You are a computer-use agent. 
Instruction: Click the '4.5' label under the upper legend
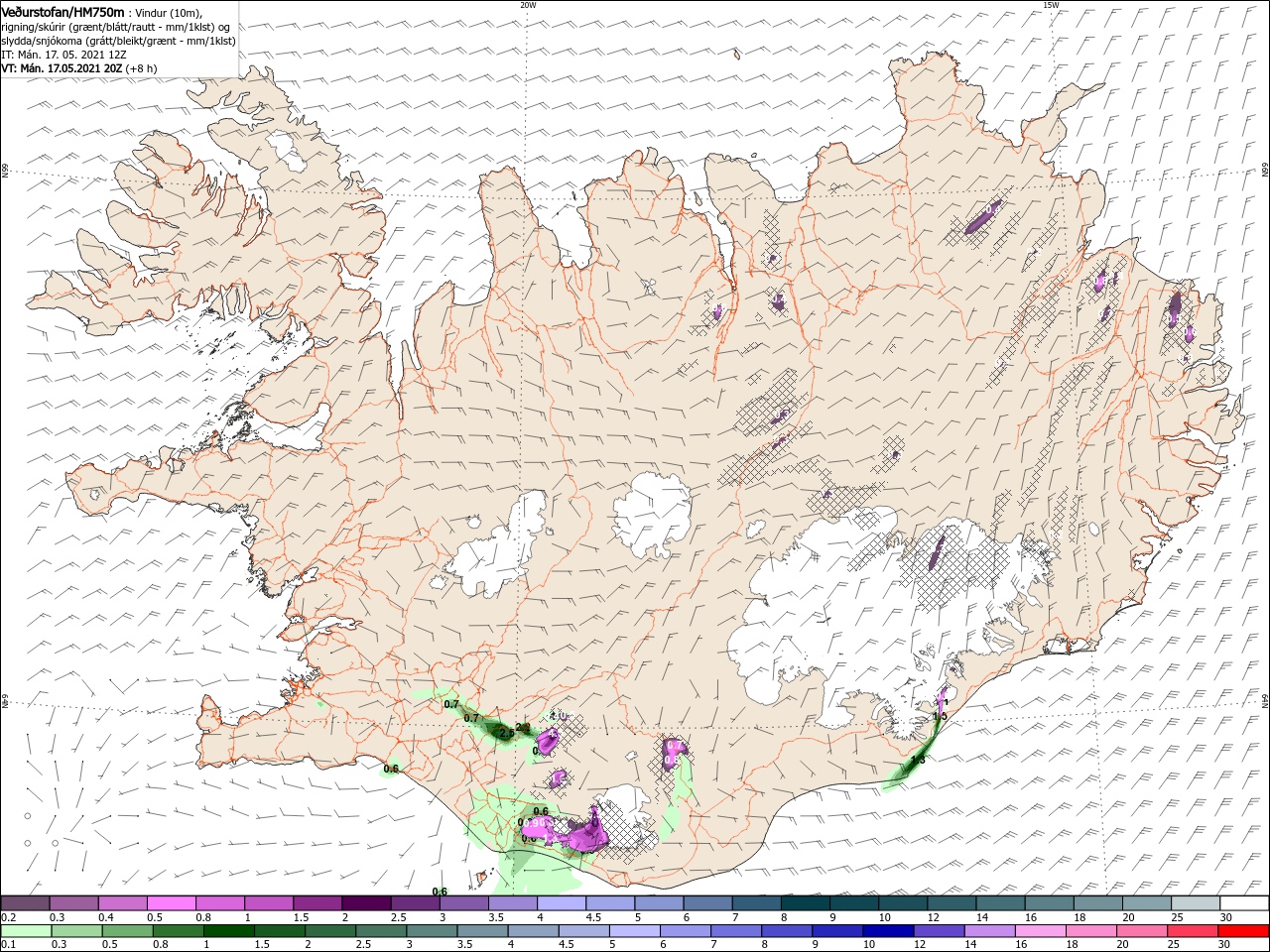592,917
